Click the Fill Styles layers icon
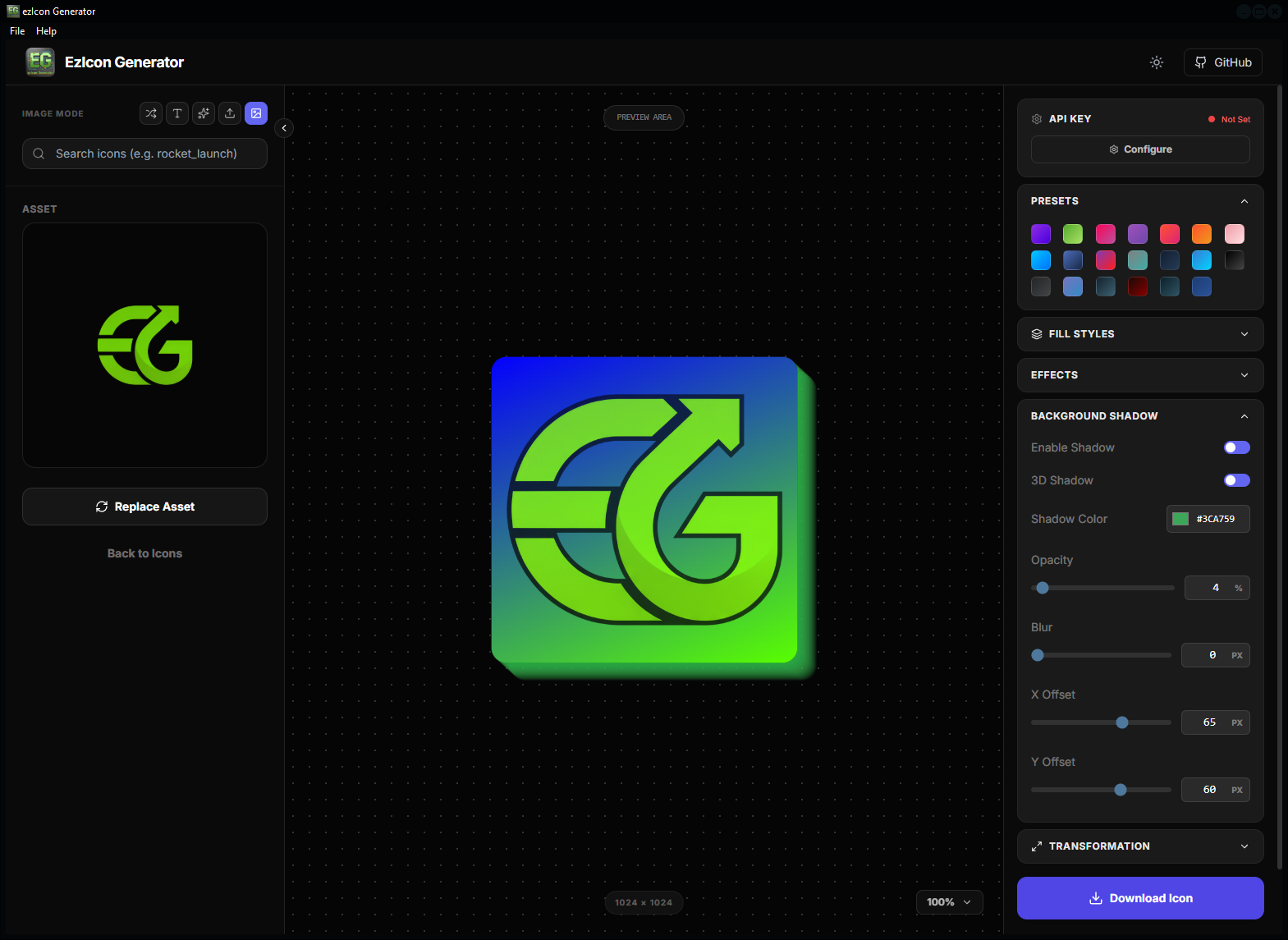This screenshot has width=1288, height=940. pyautogui.click(x=1037, y=334)
